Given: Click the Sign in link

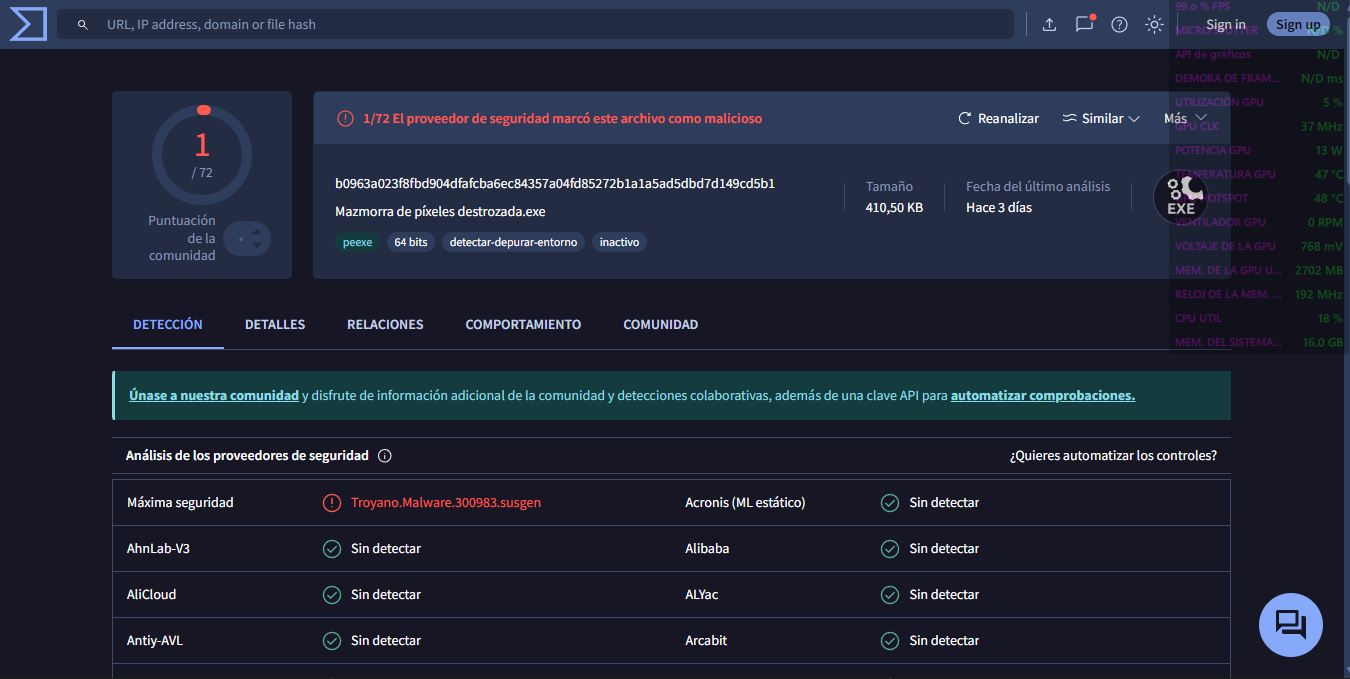Looking at the screenshot, I should click(x=1225, y=24).
